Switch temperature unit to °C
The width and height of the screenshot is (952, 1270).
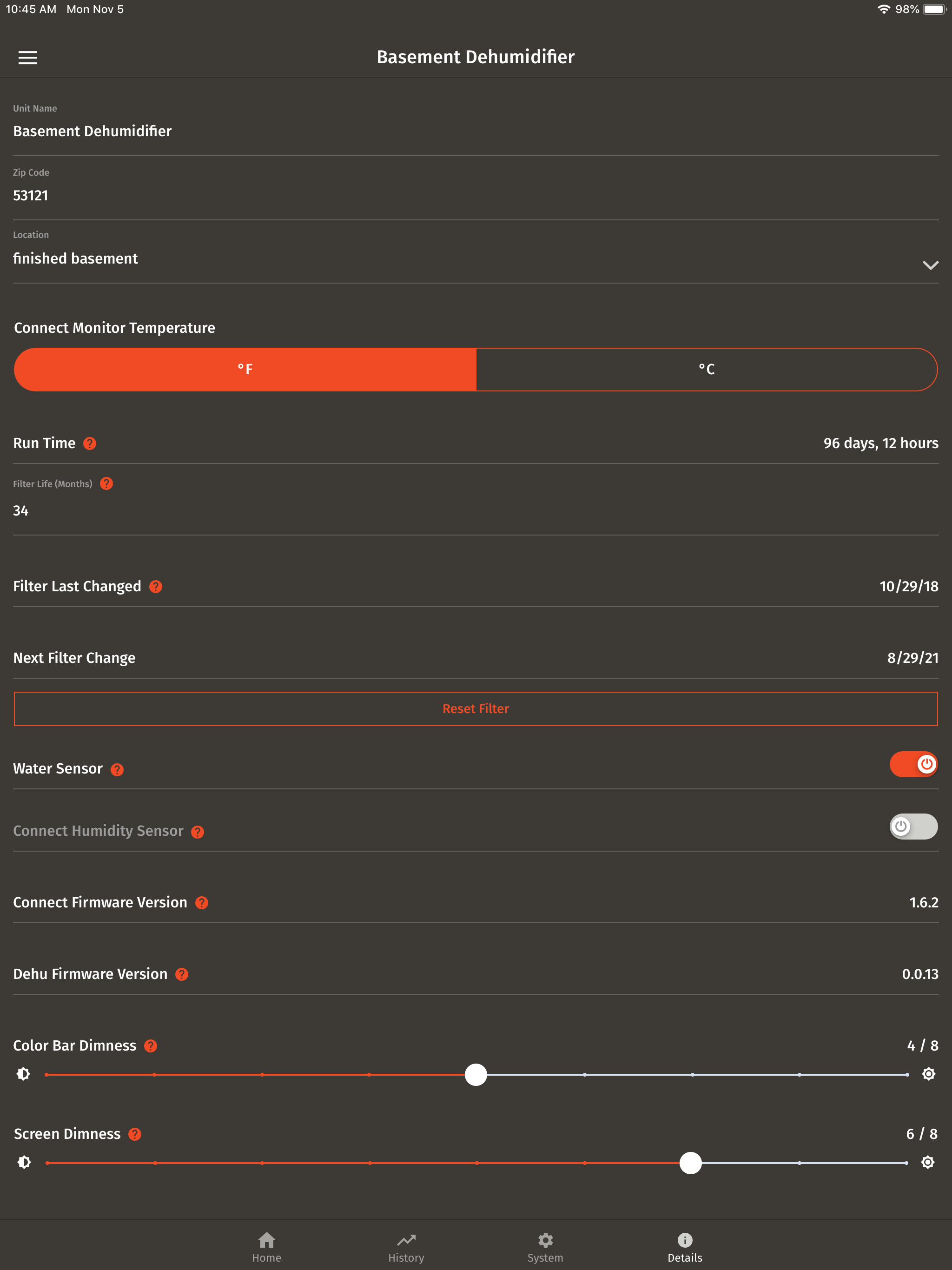point(706,369)
